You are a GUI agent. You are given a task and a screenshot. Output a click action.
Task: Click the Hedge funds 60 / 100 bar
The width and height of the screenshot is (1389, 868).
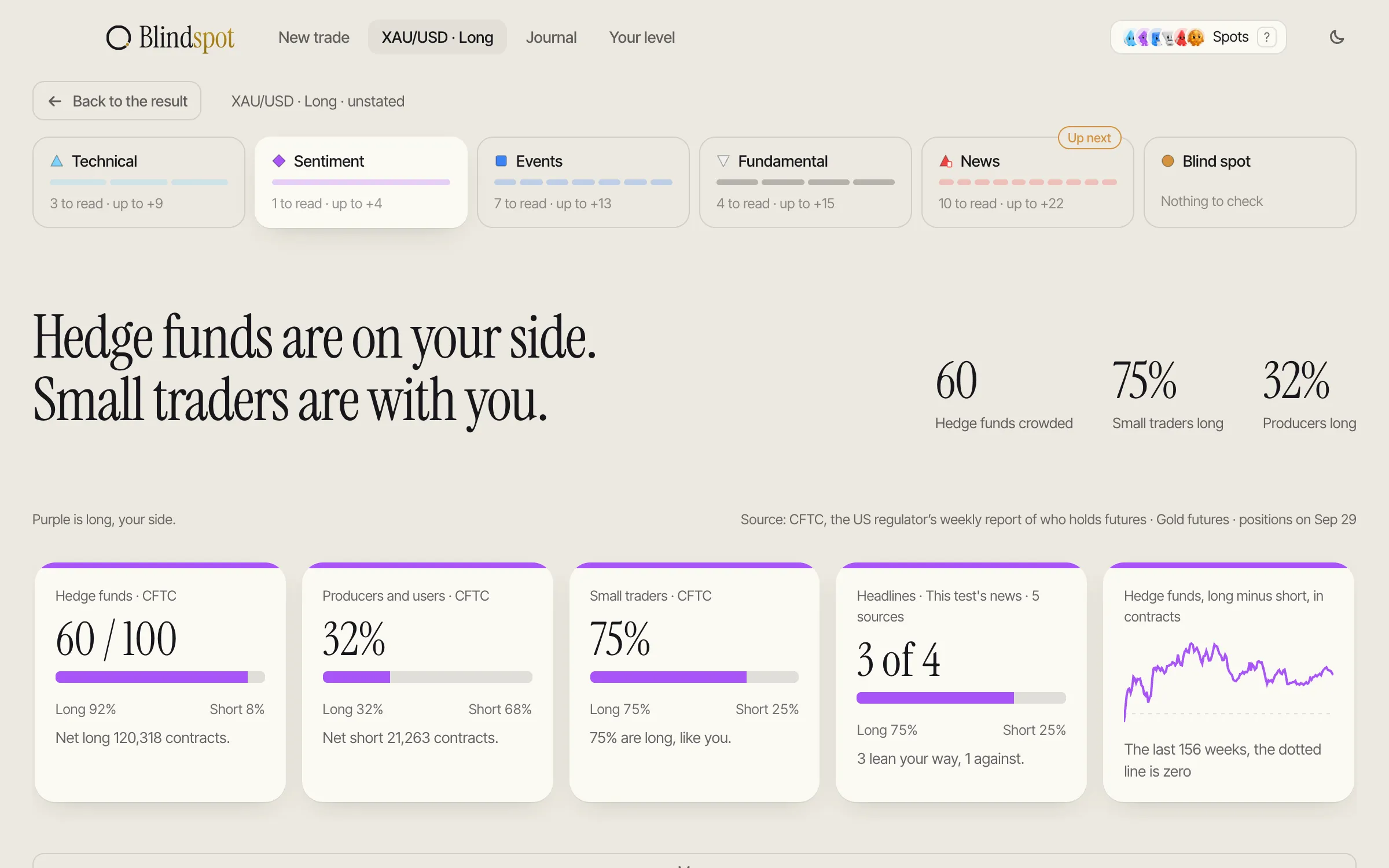(x=160, y=677)
